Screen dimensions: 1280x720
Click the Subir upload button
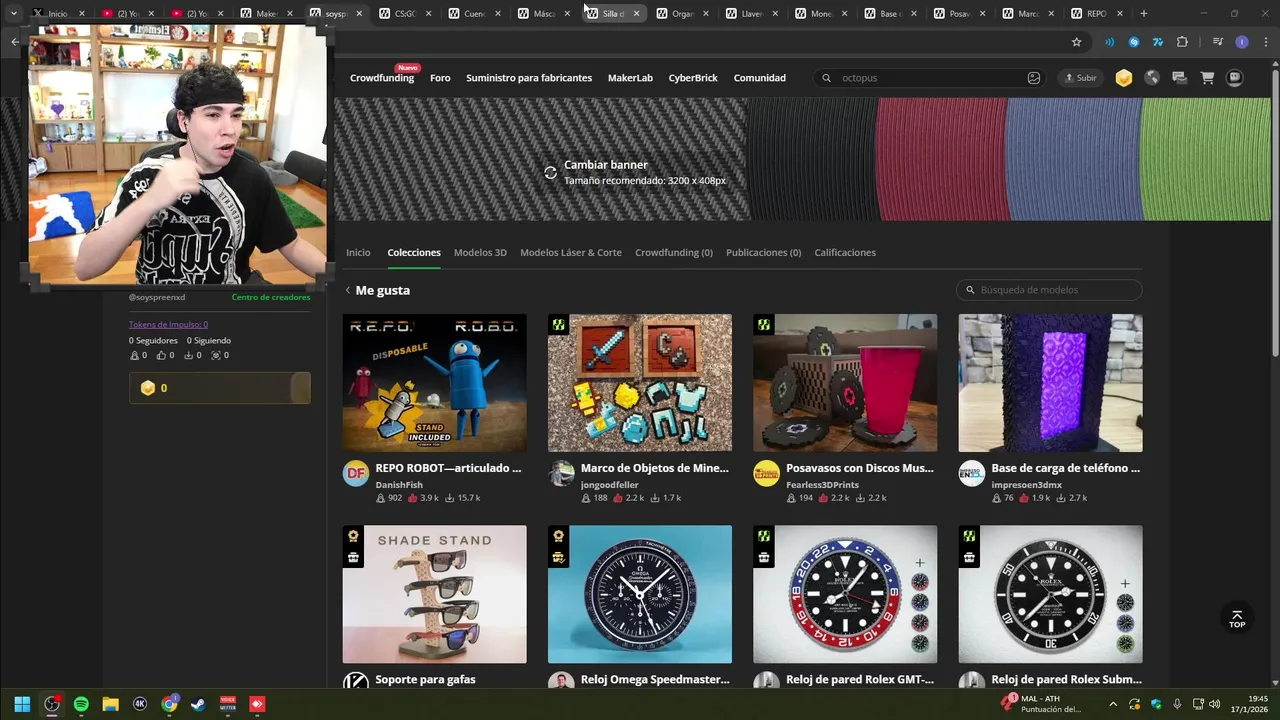coord(1080,78)
